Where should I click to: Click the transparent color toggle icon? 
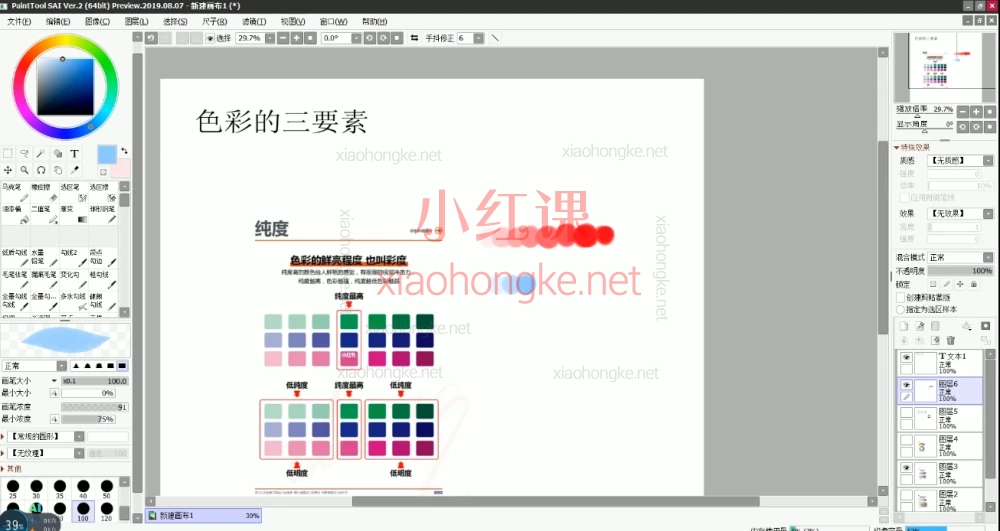pyautogui.click(x=103, y=172)
